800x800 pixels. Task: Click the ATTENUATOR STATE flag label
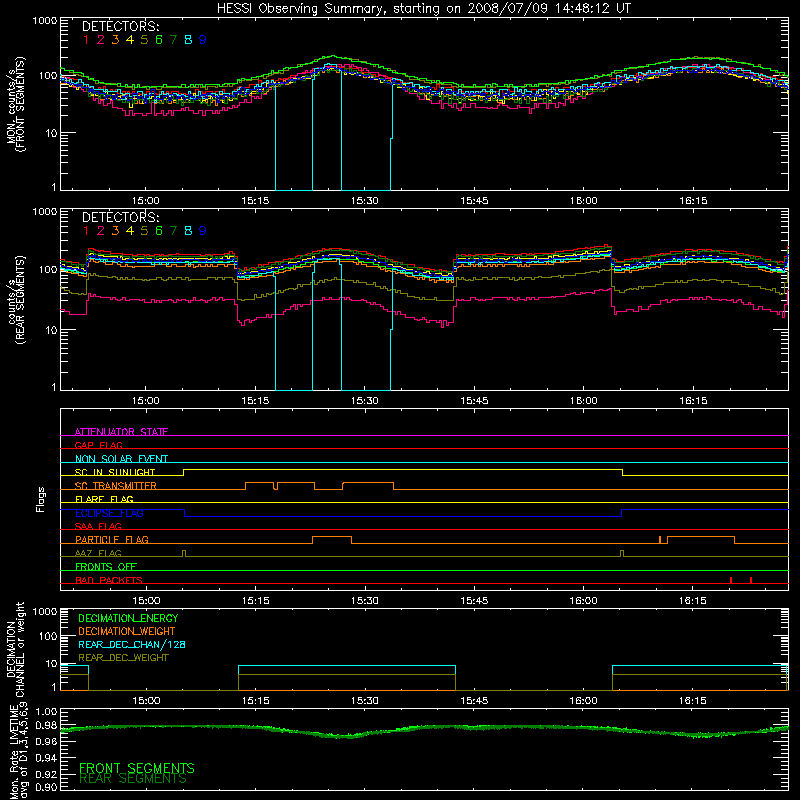(x=121, y=432)
